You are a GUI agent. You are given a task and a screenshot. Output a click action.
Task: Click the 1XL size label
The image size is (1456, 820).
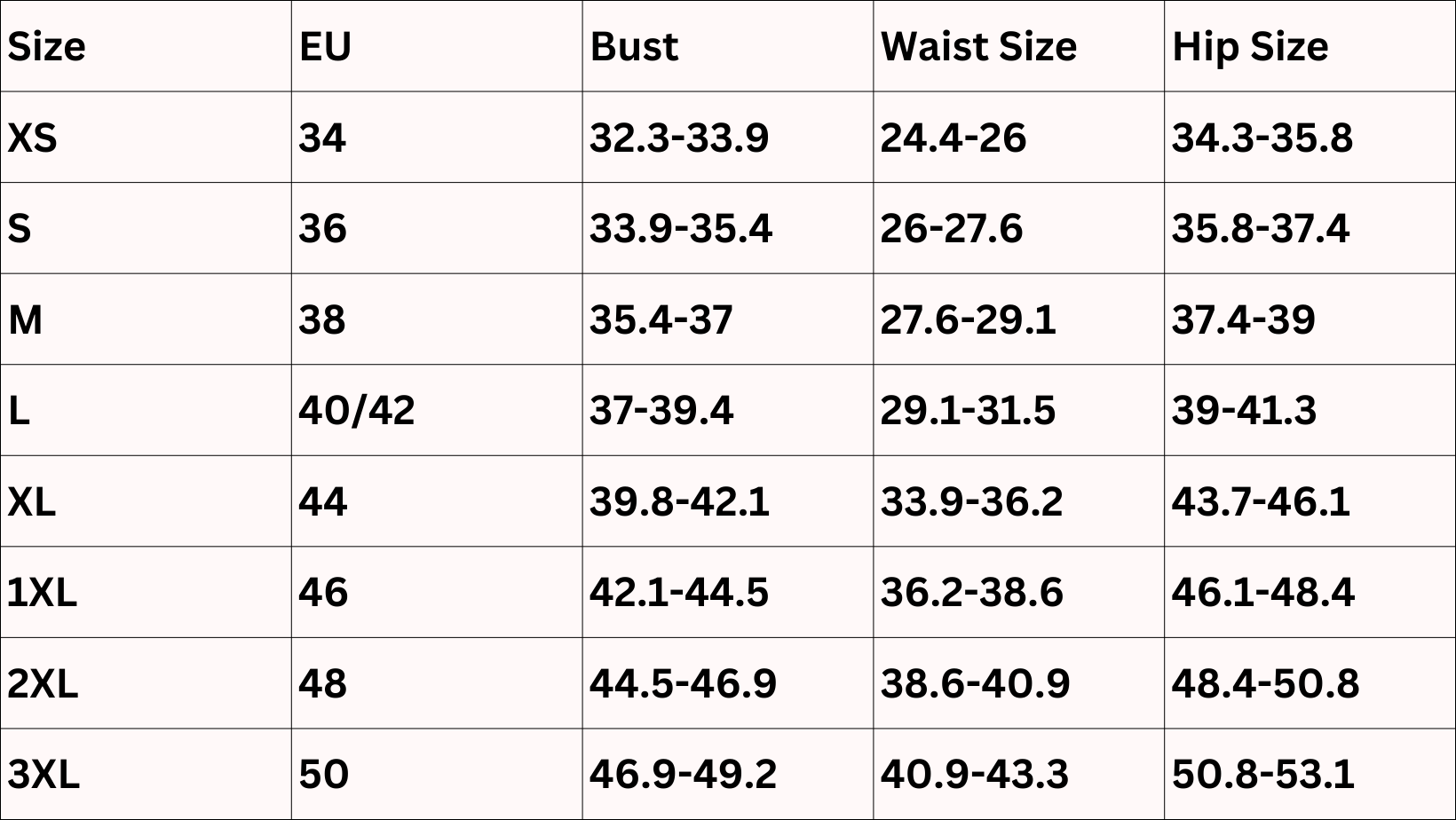[42, 592]
